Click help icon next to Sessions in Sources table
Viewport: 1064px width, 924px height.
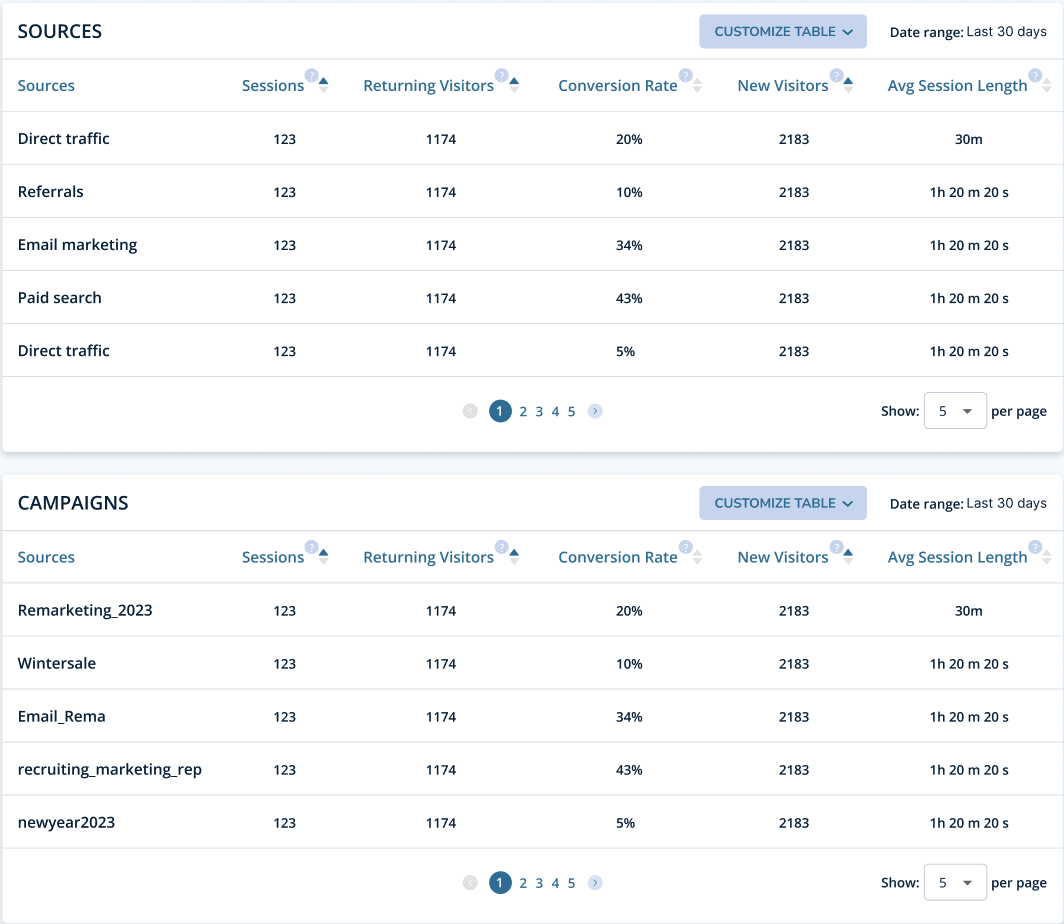tap(311, 75)
